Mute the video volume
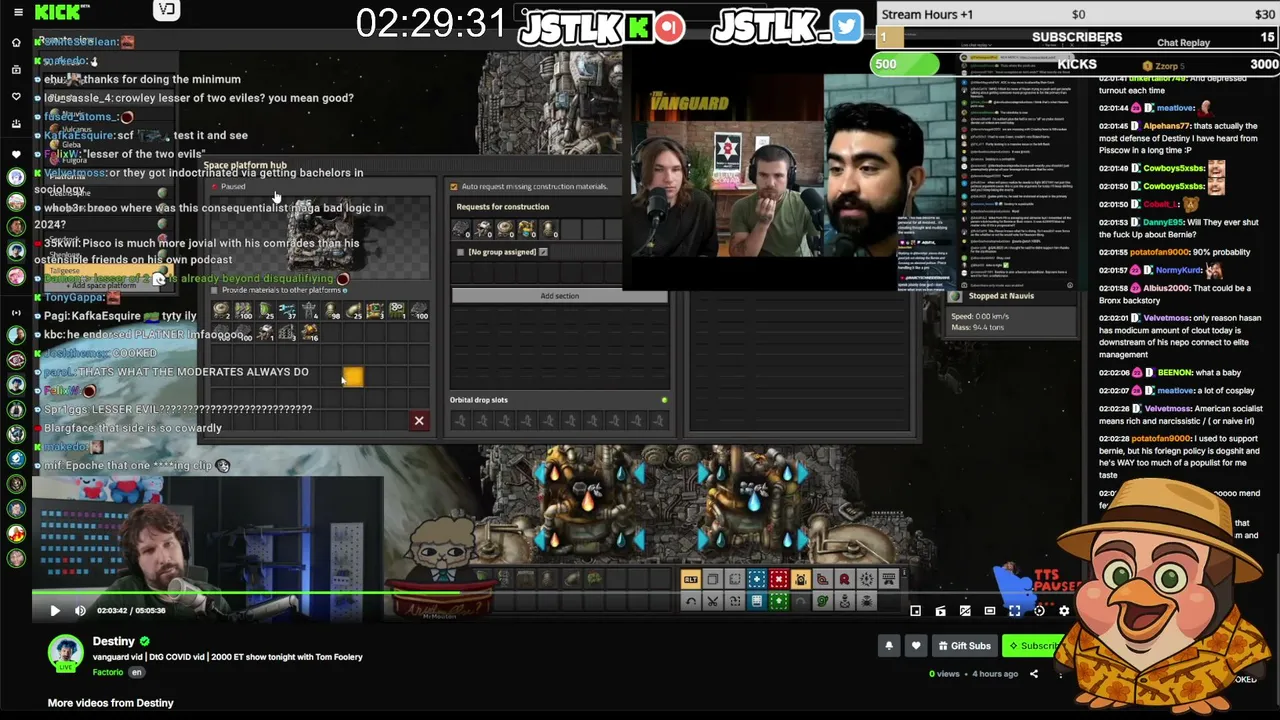Viewport: 1280px width, 720px height. (80, 611)
